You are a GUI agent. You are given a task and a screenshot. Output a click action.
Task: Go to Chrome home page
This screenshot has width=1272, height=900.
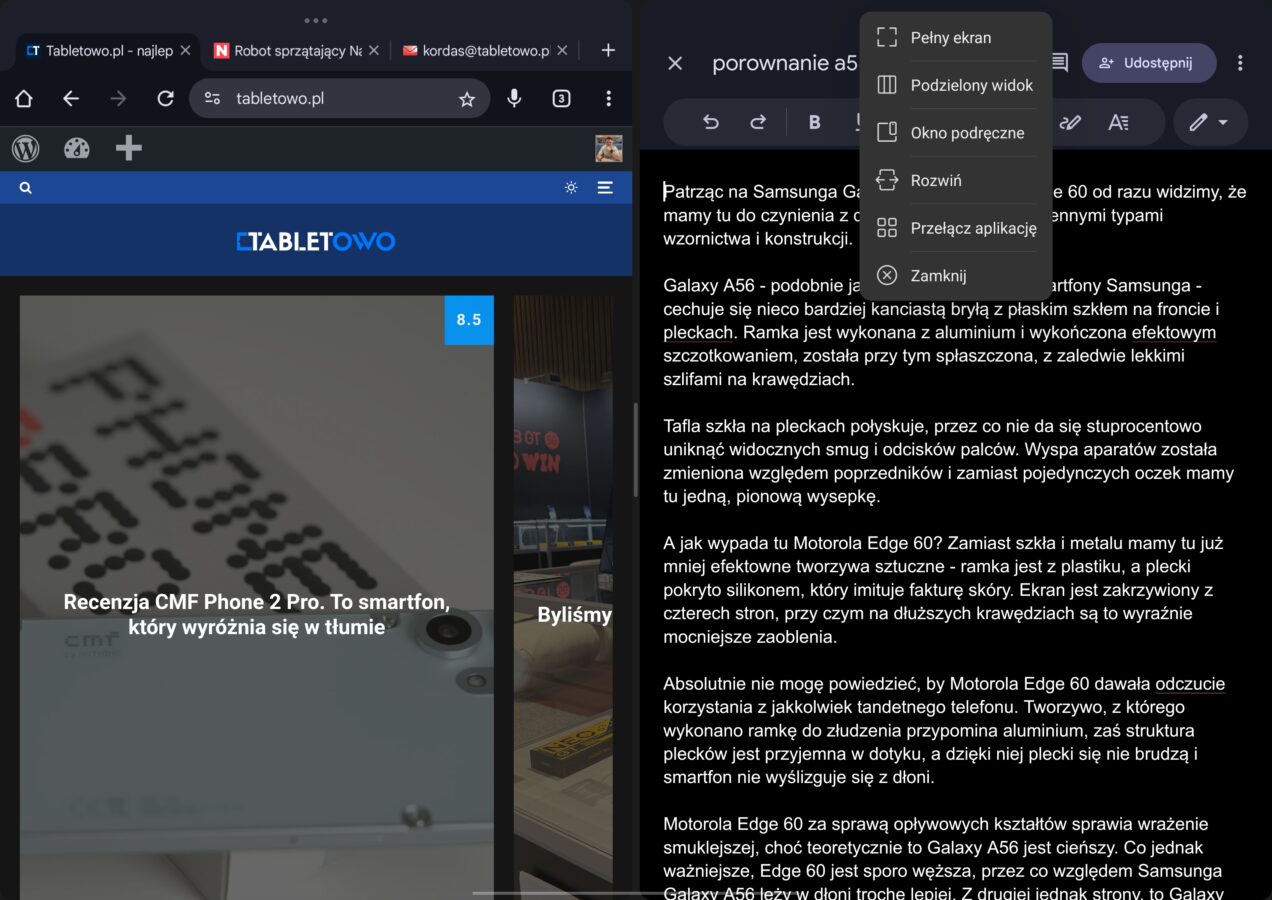coord(24,98)
